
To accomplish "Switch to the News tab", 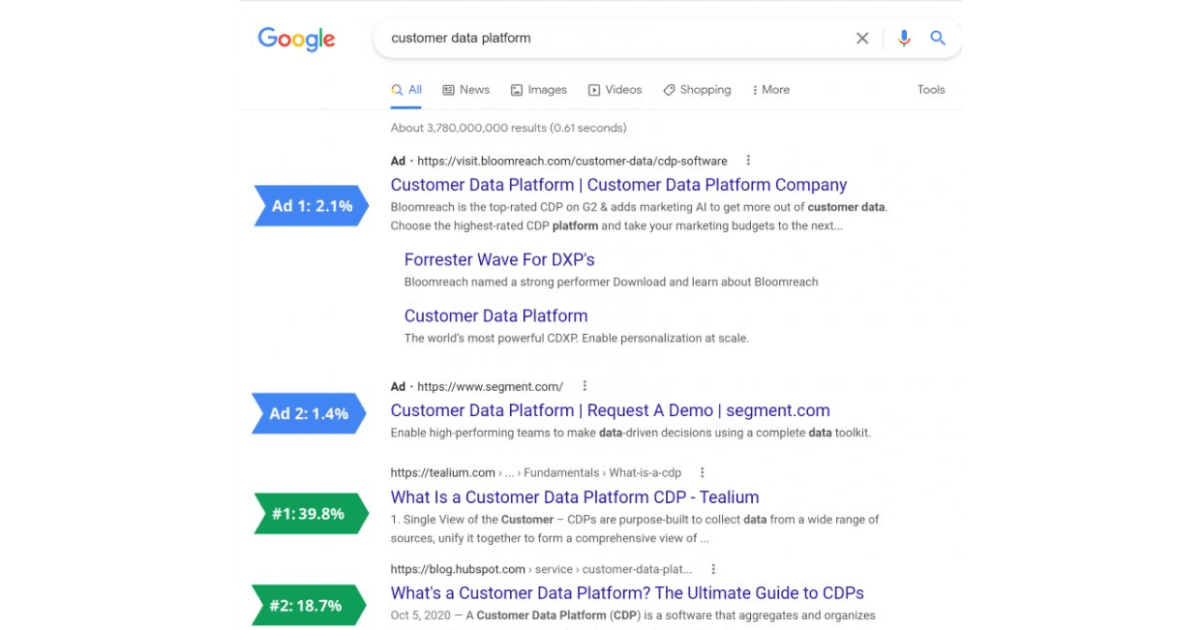I will (x=466, y=90).
